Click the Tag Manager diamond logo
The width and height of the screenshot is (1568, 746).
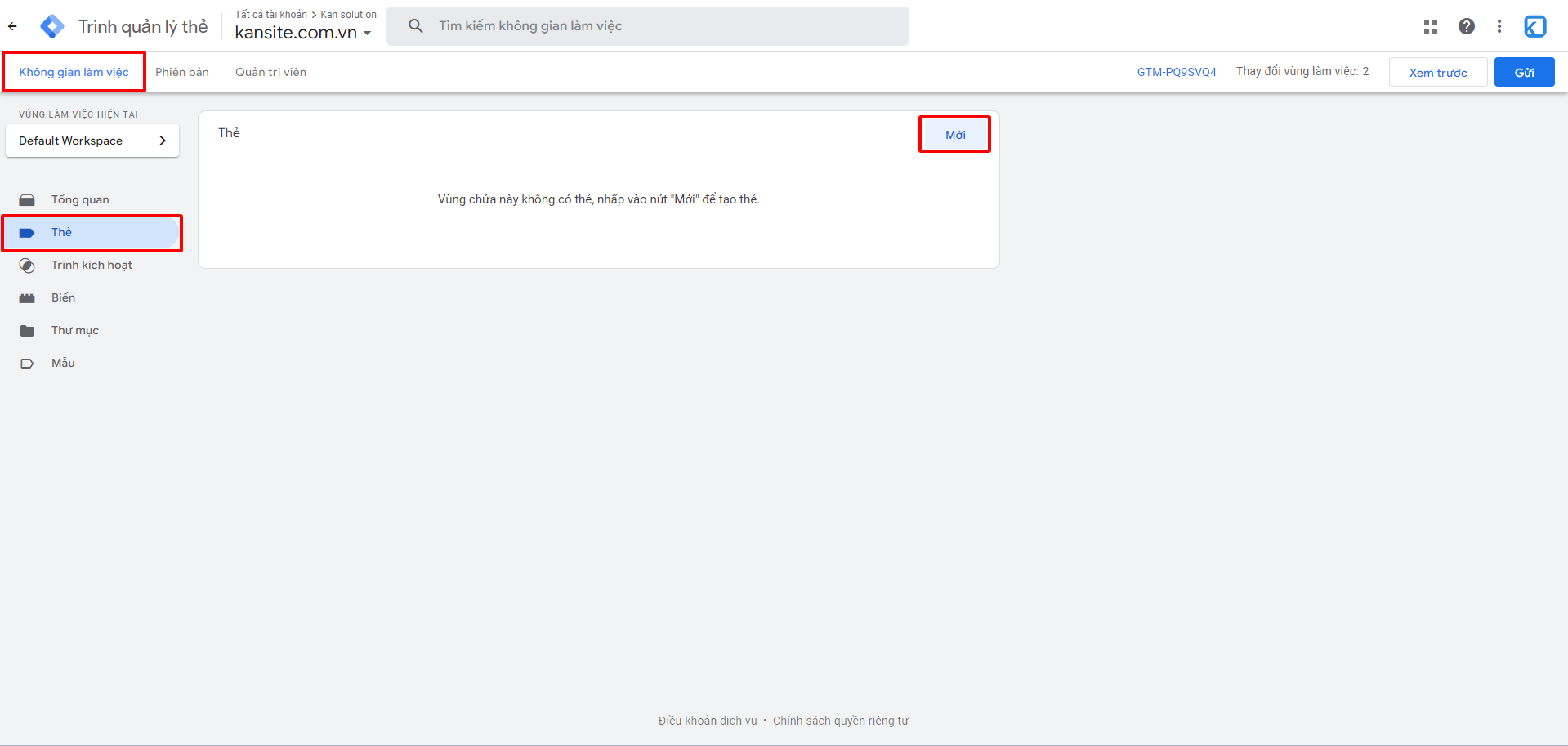click(x=52, y=26)
